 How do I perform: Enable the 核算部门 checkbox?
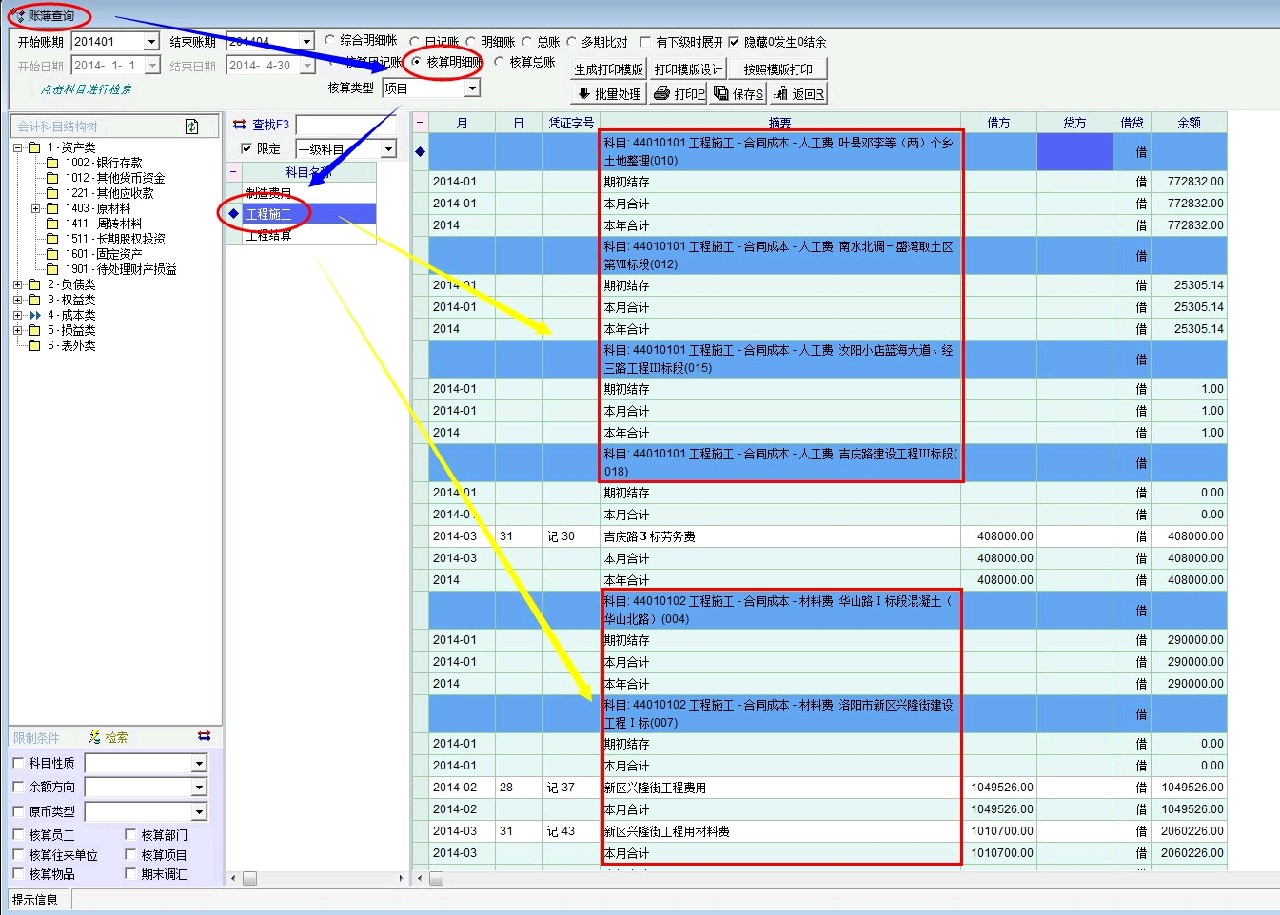click(132, 835)
